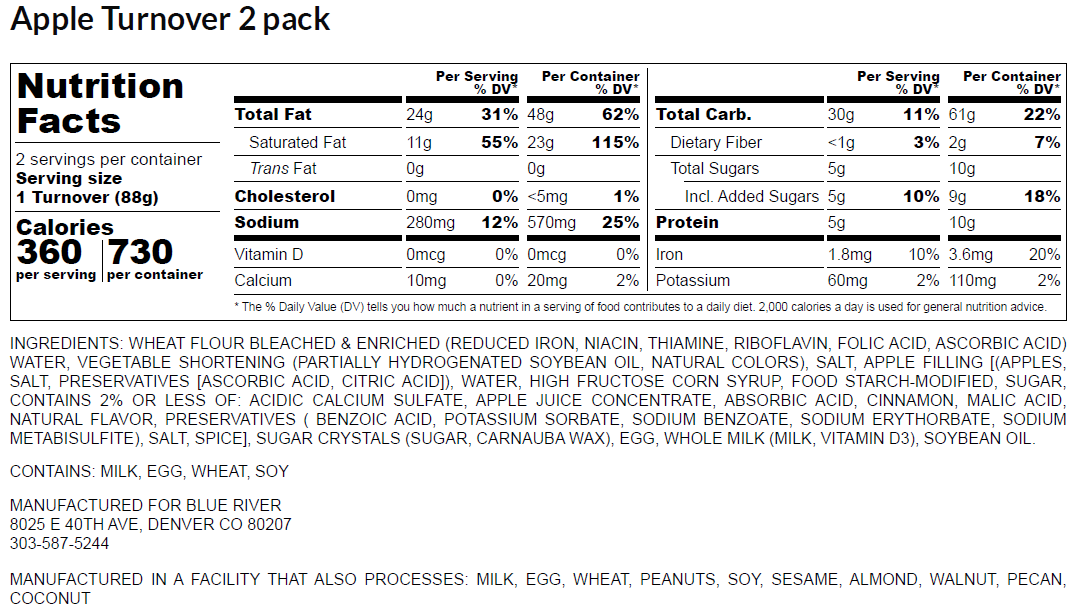Image resolution: width=1071 pixels, height=604 pixels.
Task: Click the Dietary Fiber row label
Action: 715,142
